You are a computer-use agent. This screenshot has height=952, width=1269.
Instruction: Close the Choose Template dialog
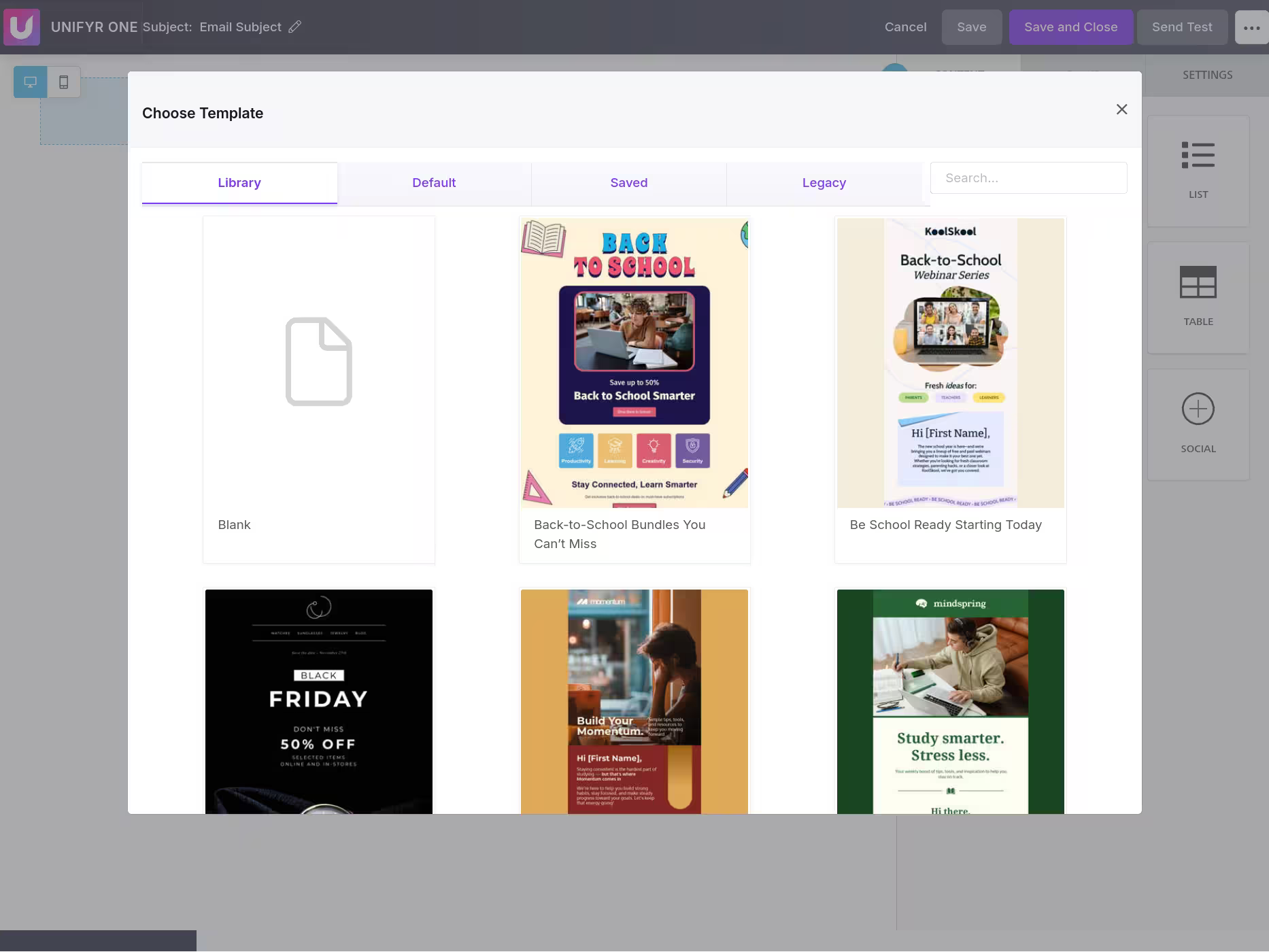click(x=1122, y=109)
